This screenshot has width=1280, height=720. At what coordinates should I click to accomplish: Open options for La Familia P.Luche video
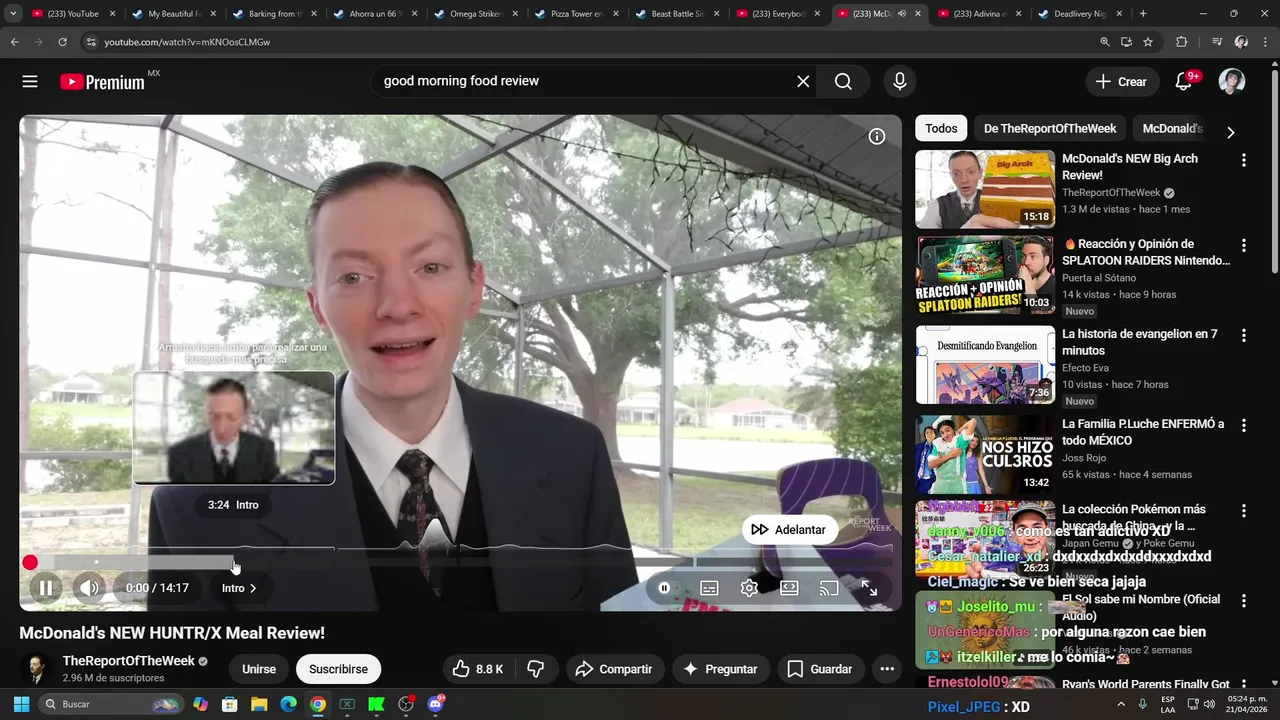coord(1244,426)
